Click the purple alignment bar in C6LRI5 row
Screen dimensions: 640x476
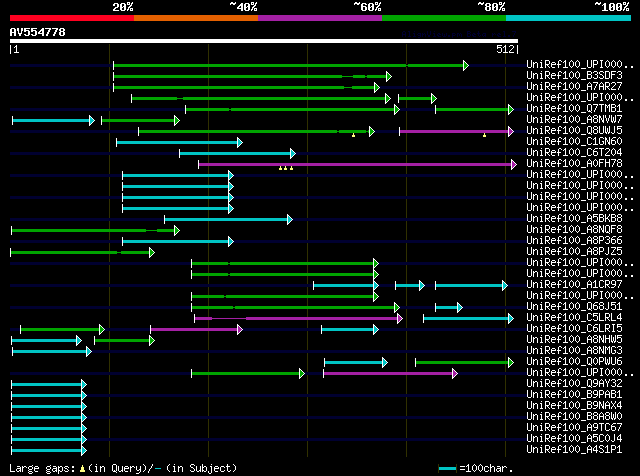pos(196,329)
